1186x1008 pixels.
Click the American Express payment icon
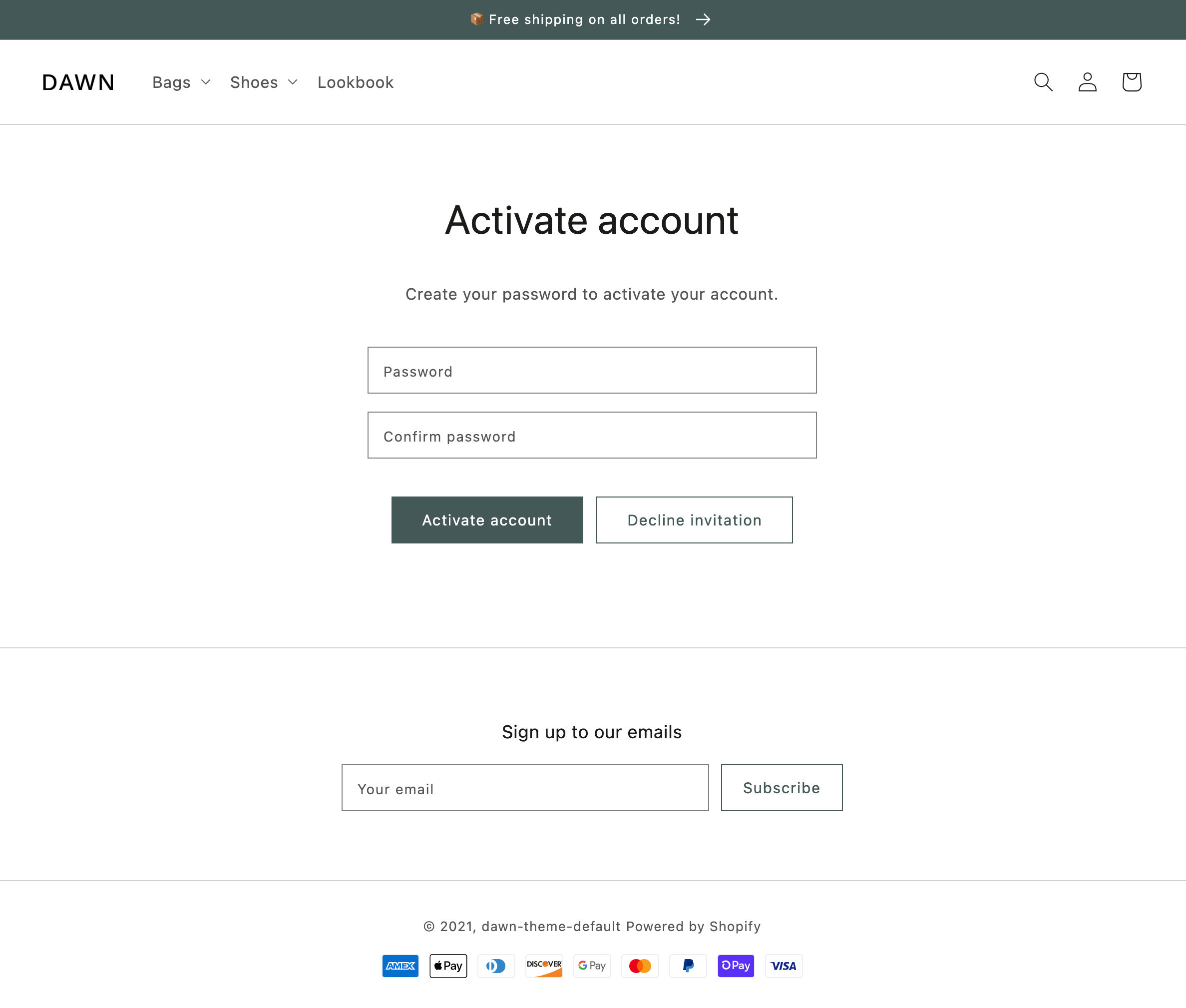(x=400, y=966)
